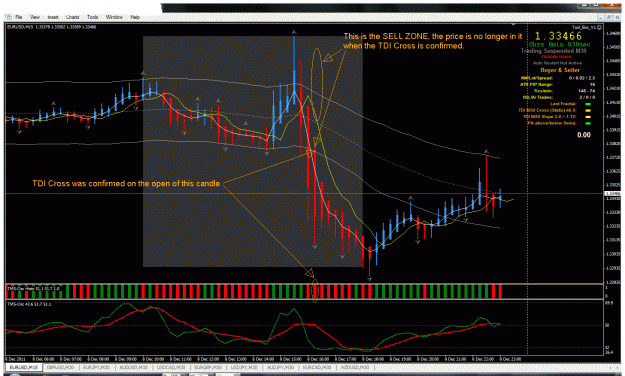Switch to the AUDUSD_M30 chart tab
This screenshot has height=376, width=625.
[134, 367]
